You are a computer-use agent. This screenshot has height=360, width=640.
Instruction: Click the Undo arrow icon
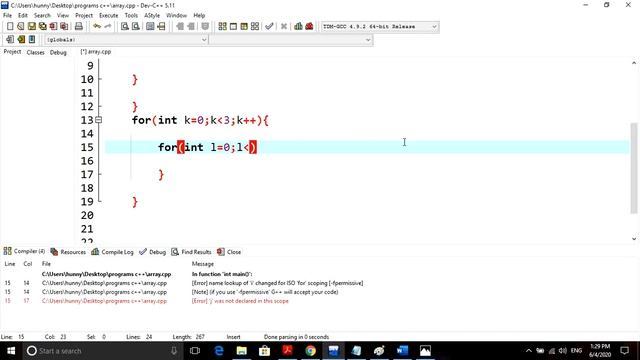tap(97, 26)
